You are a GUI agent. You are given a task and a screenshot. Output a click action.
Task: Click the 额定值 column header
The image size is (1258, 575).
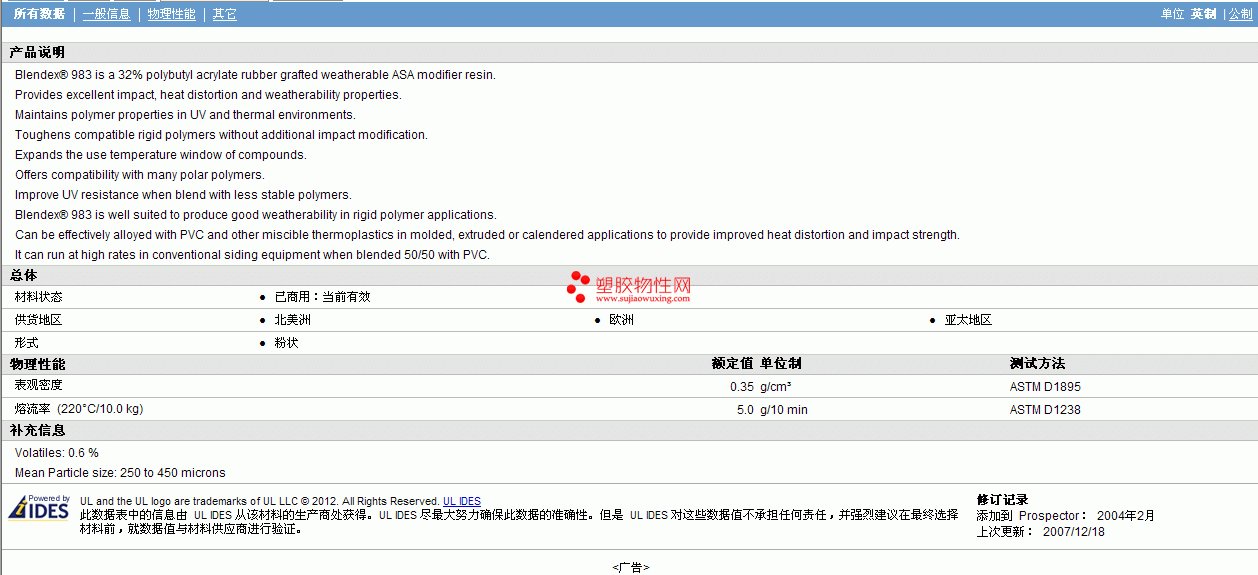coord(732,364)
